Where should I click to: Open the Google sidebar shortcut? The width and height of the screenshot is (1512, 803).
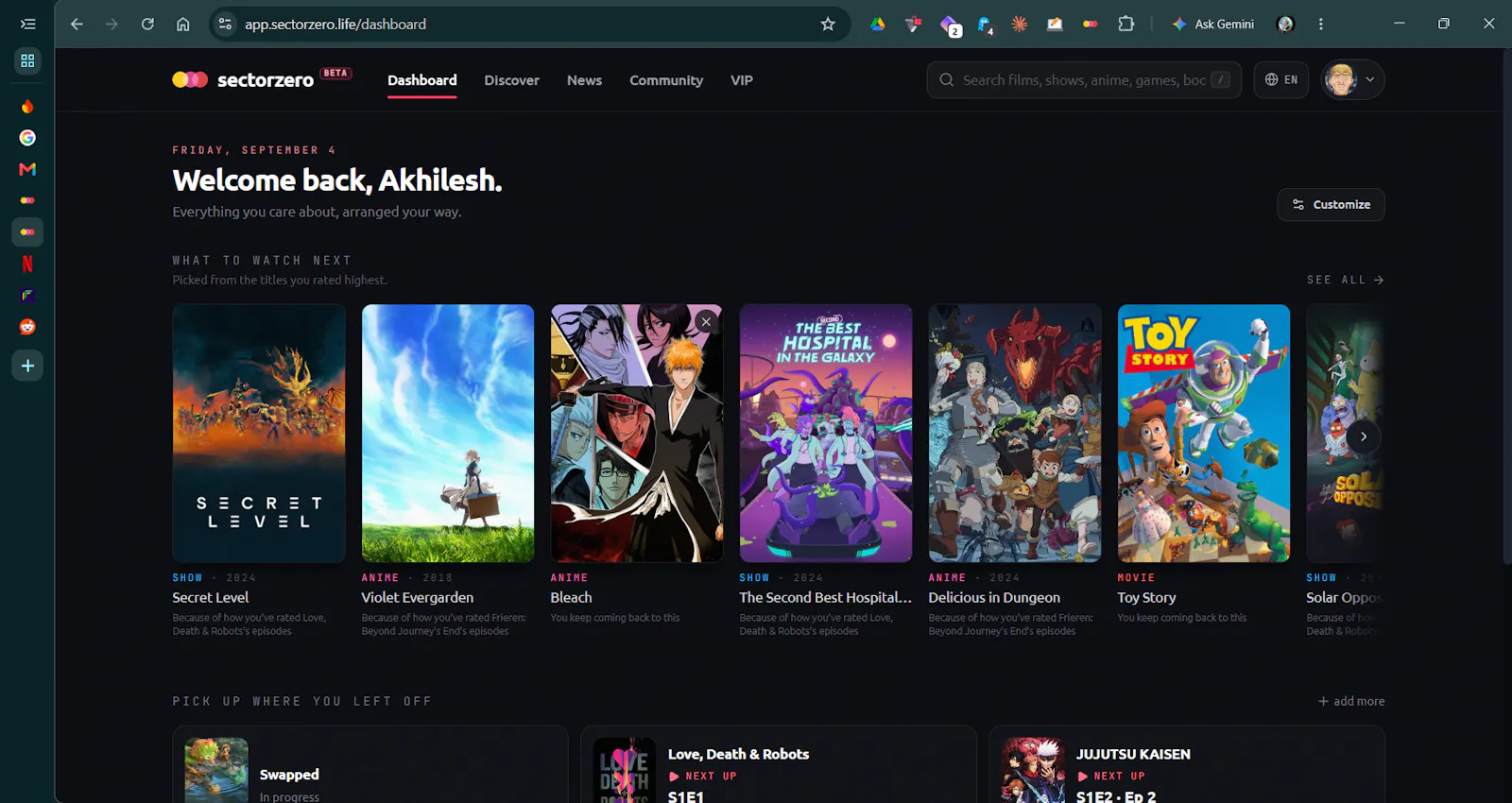(x=27, y=138)
